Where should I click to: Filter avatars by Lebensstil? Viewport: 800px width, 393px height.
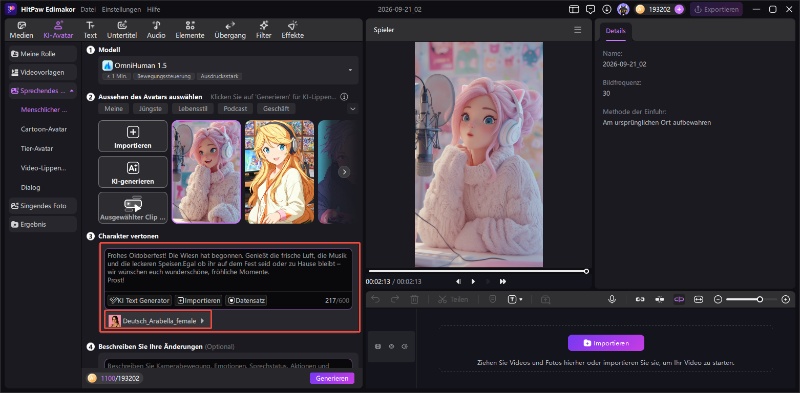tap(192, 109)
